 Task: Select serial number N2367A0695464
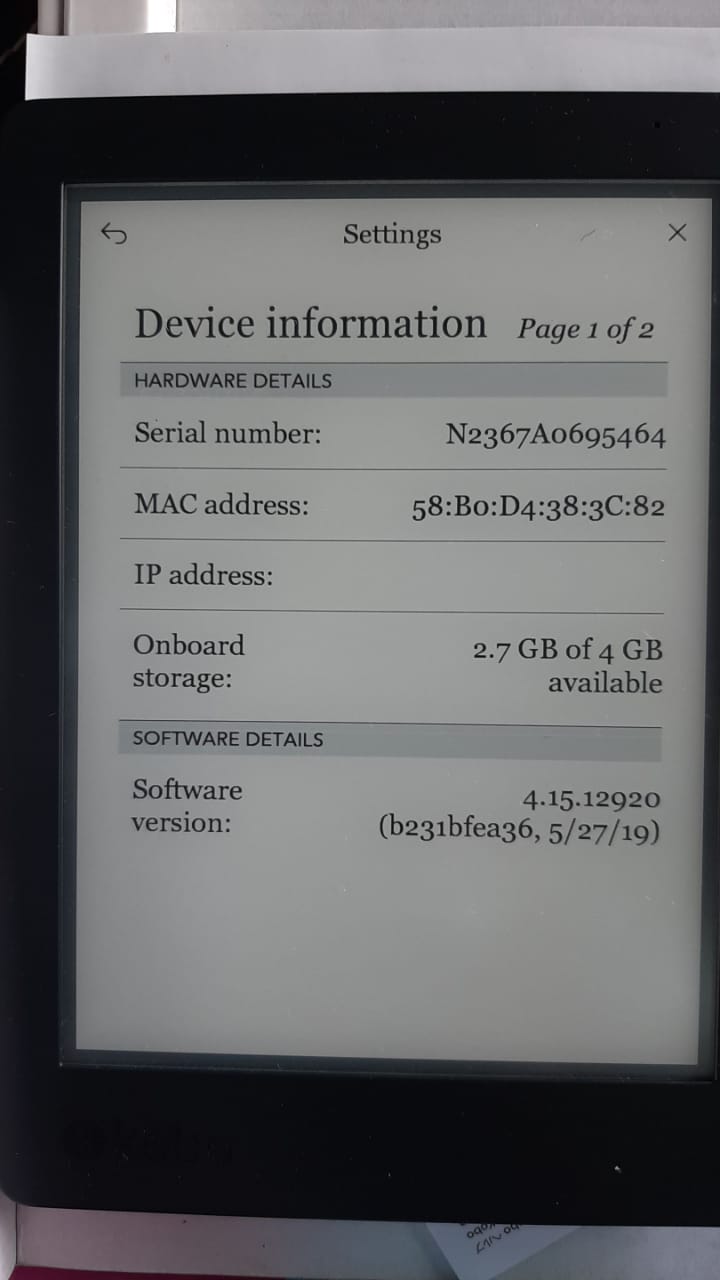556,436
